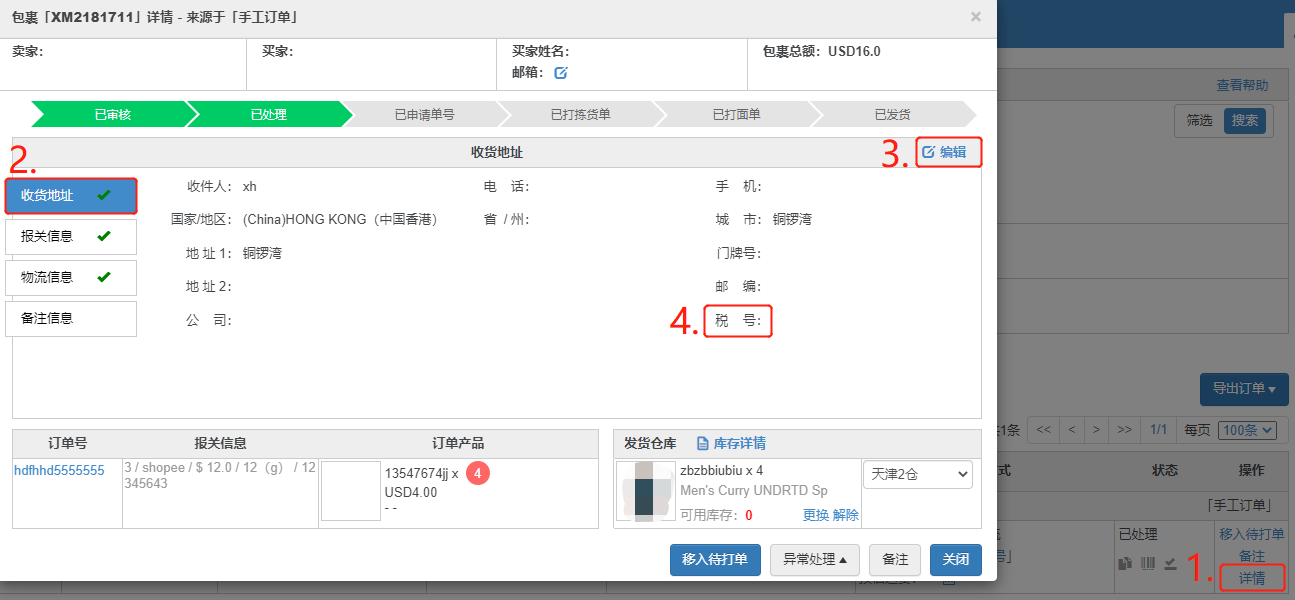Expand the 异常处理 dropdown button

coord(816,560)
